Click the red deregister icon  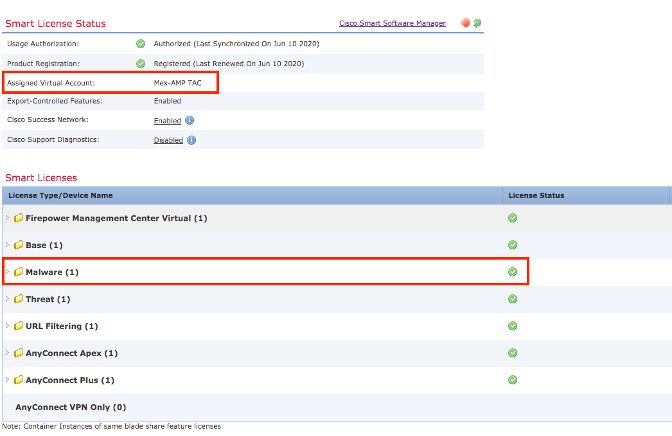coord(465,23)
